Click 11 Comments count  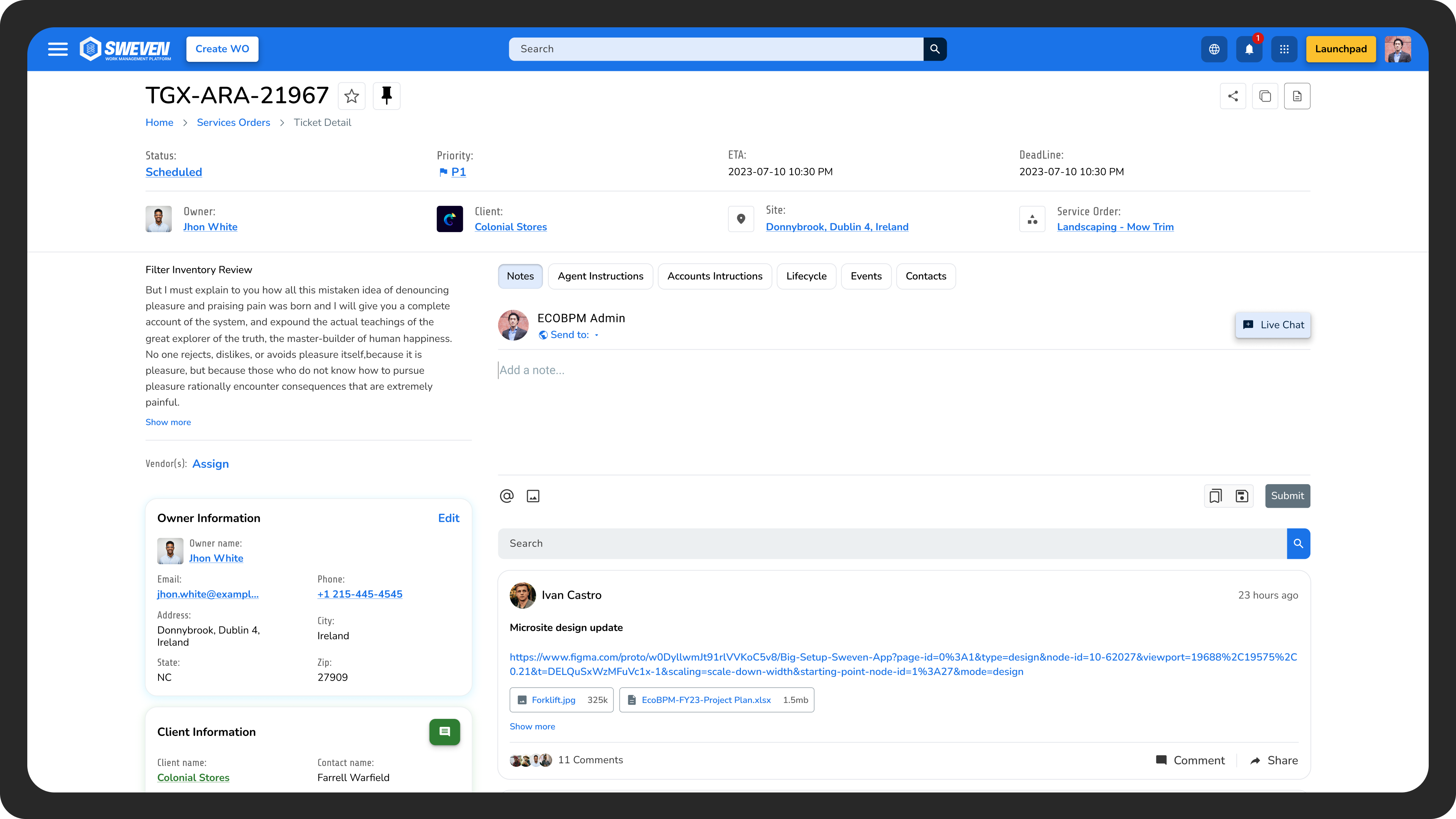[x=590, y=760]
